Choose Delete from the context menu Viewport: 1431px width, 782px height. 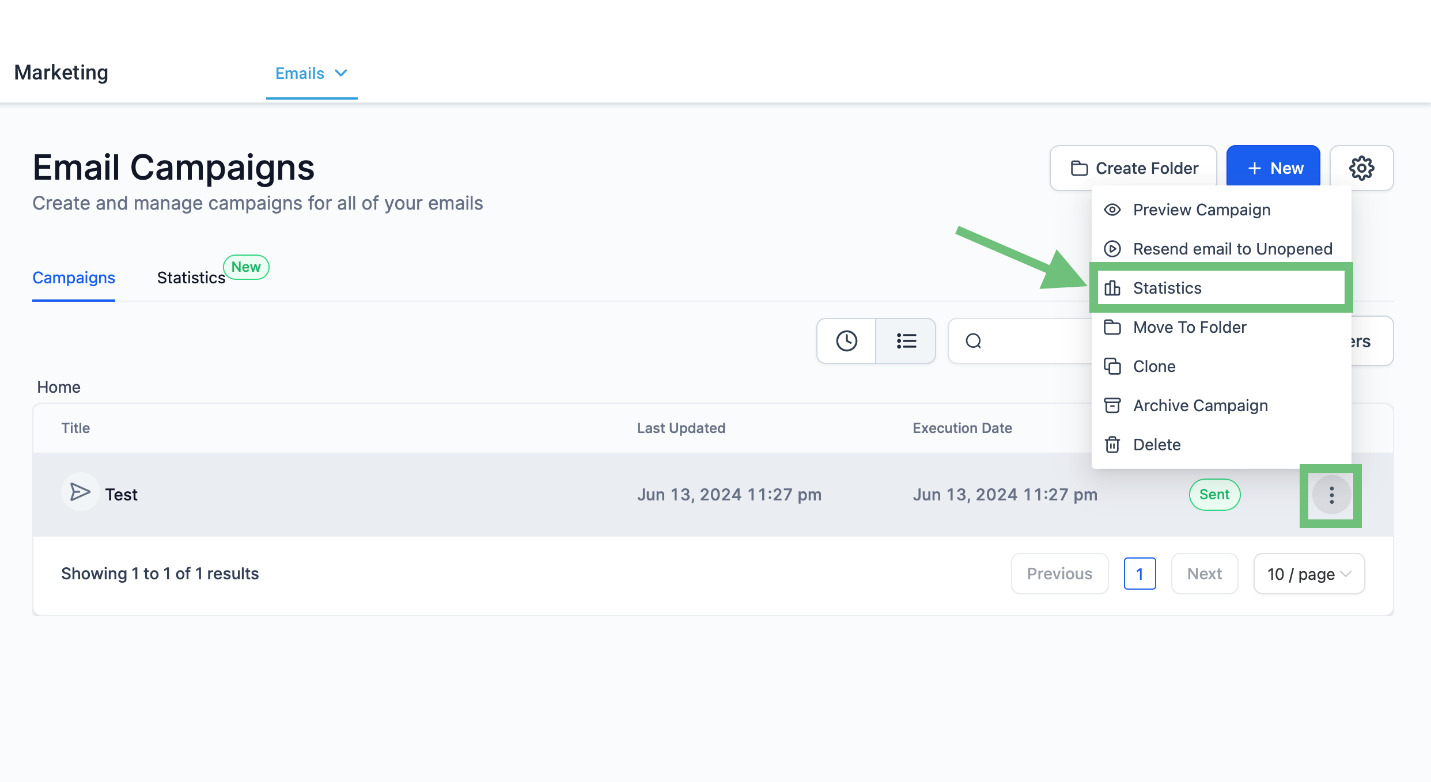click(1221, 445)
